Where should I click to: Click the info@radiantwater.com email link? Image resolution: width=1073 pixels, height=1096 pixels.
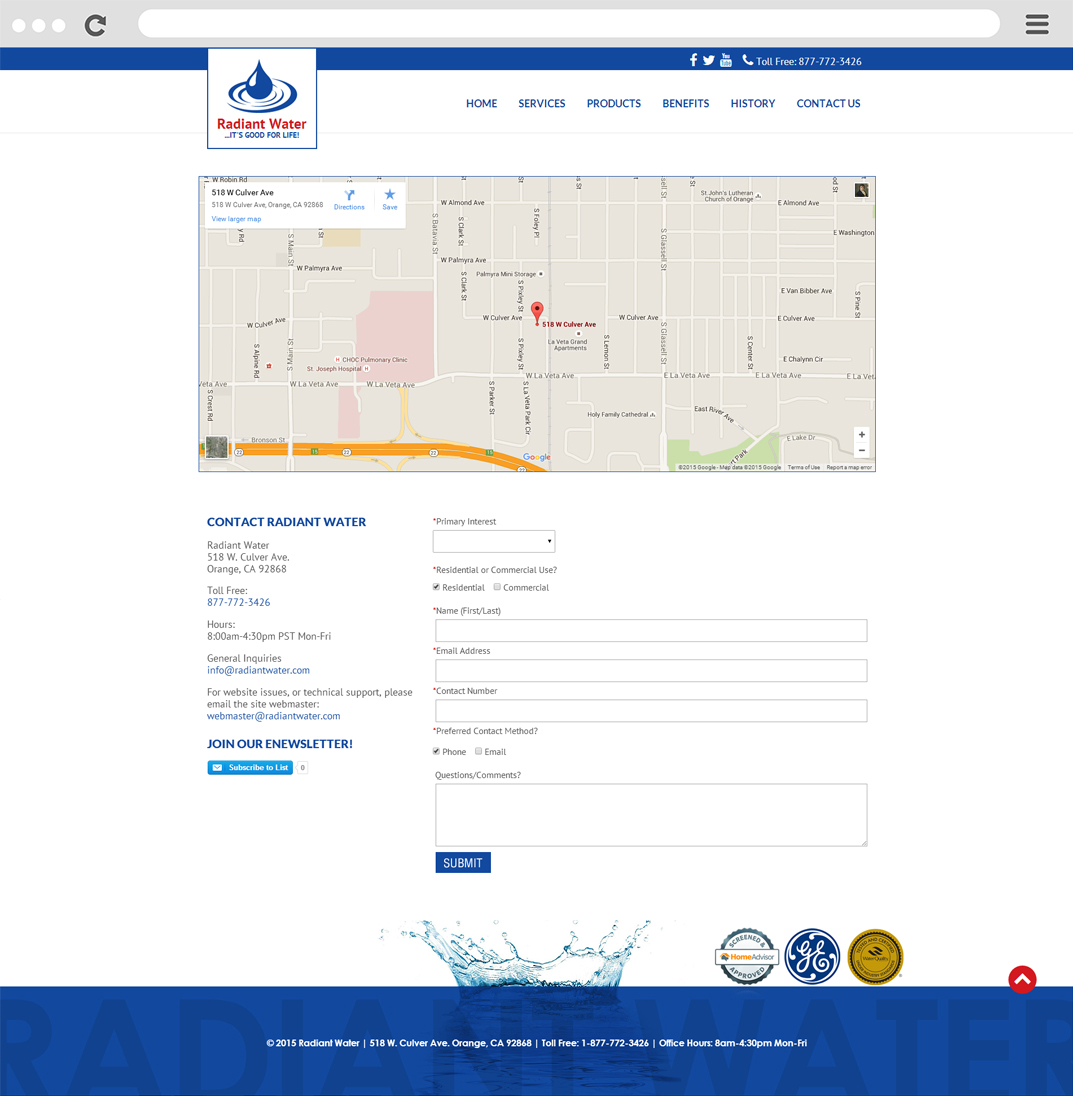258,670
